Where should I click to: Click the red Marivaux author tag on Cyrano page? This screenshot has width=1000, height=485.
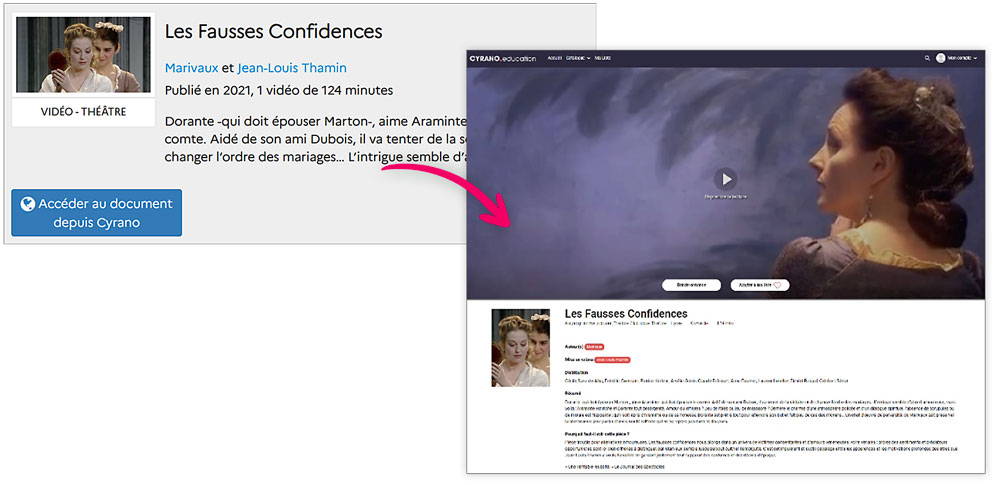[594, 347]
